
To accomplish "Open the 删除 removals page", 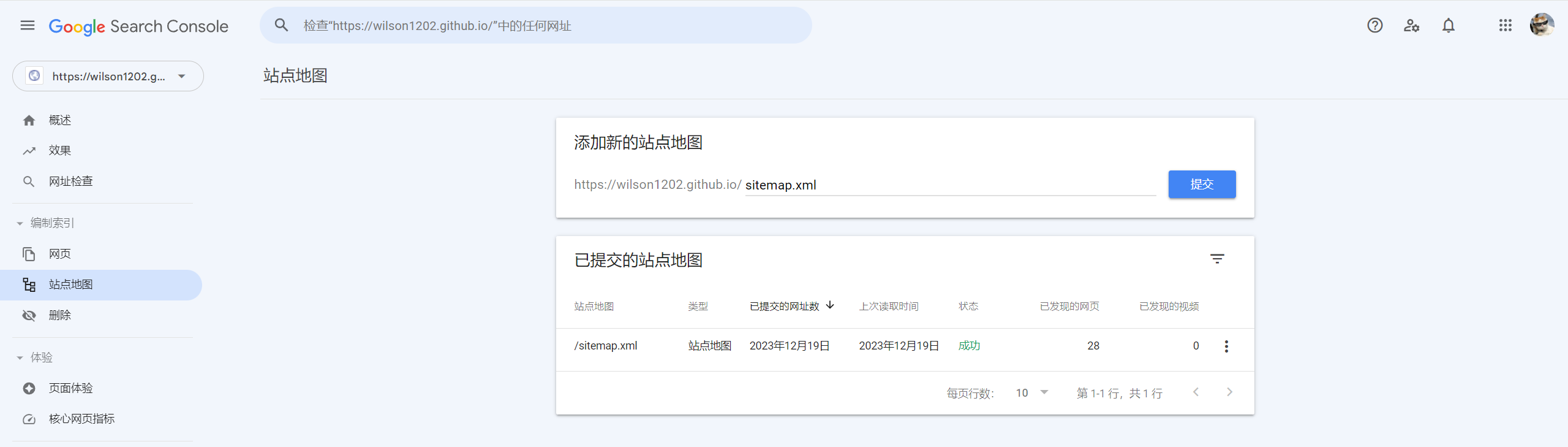I will click(60, 315).
